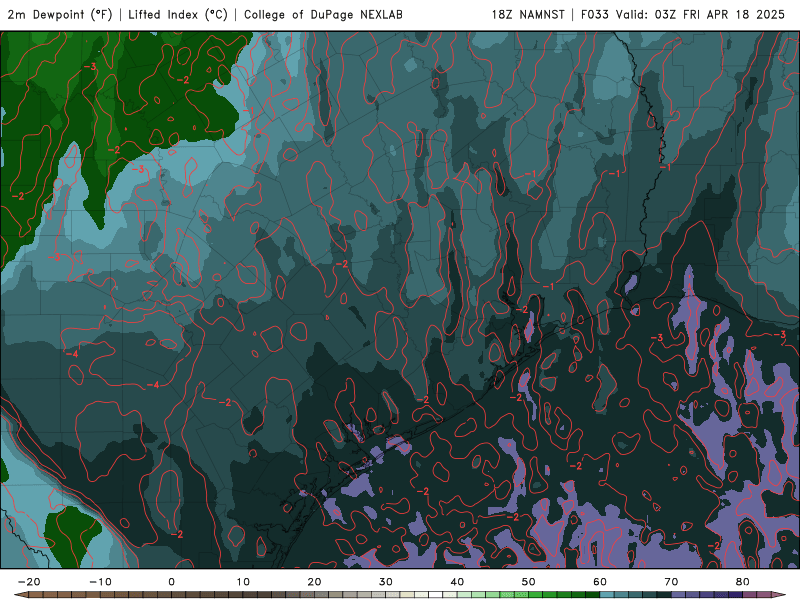Click the '20' colorbar scale label
Viewport: 800px width, 600px height.
(314, 582)
